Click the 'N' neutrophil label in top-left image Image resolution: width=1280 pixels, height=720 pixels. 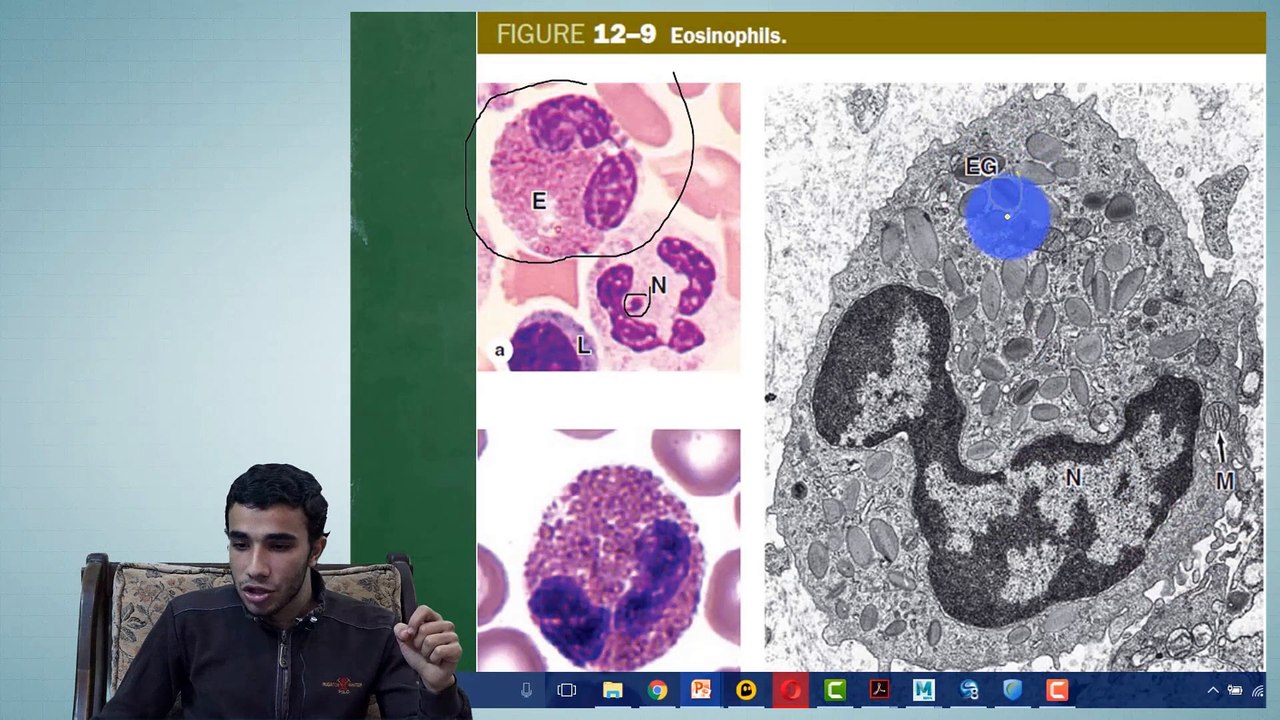point(658,287)
